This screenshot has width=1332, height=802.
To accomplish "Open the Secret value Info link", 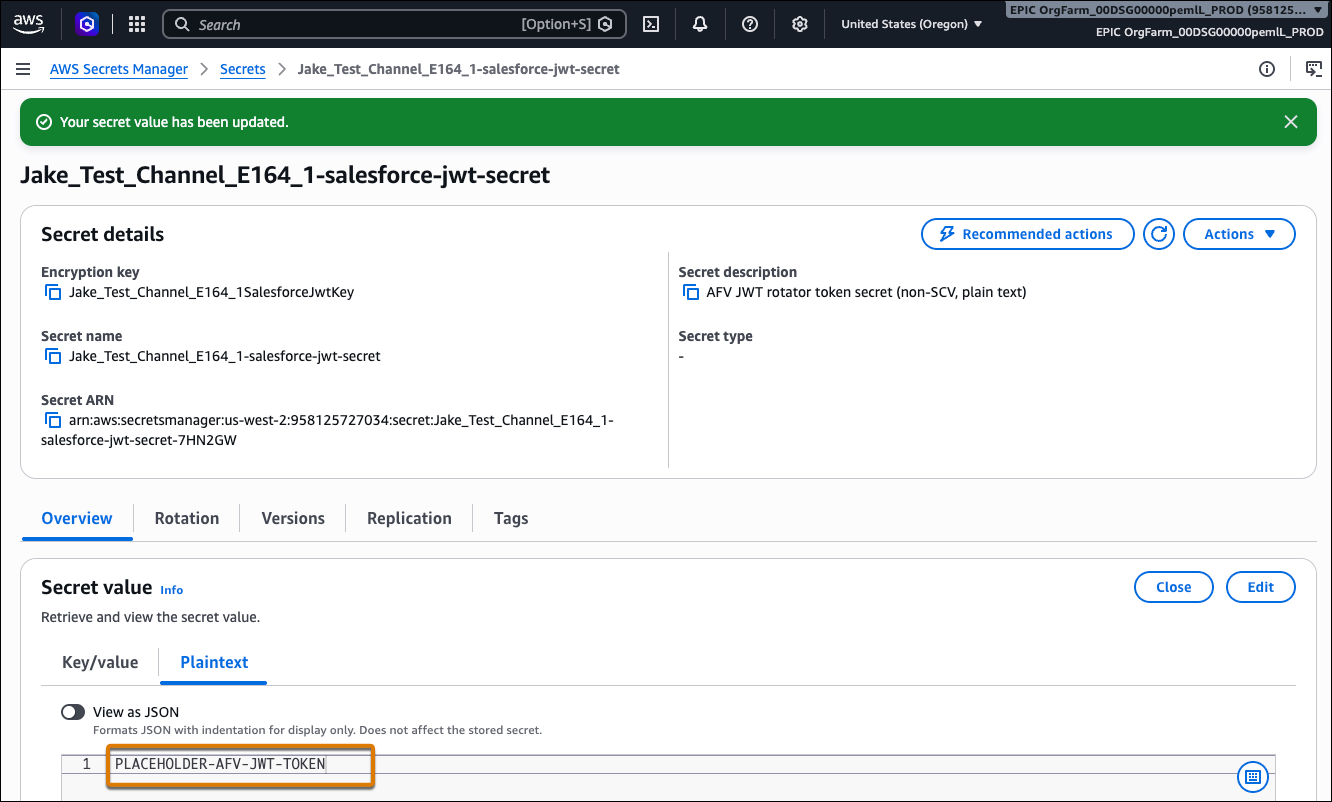I will coord(172,590).
